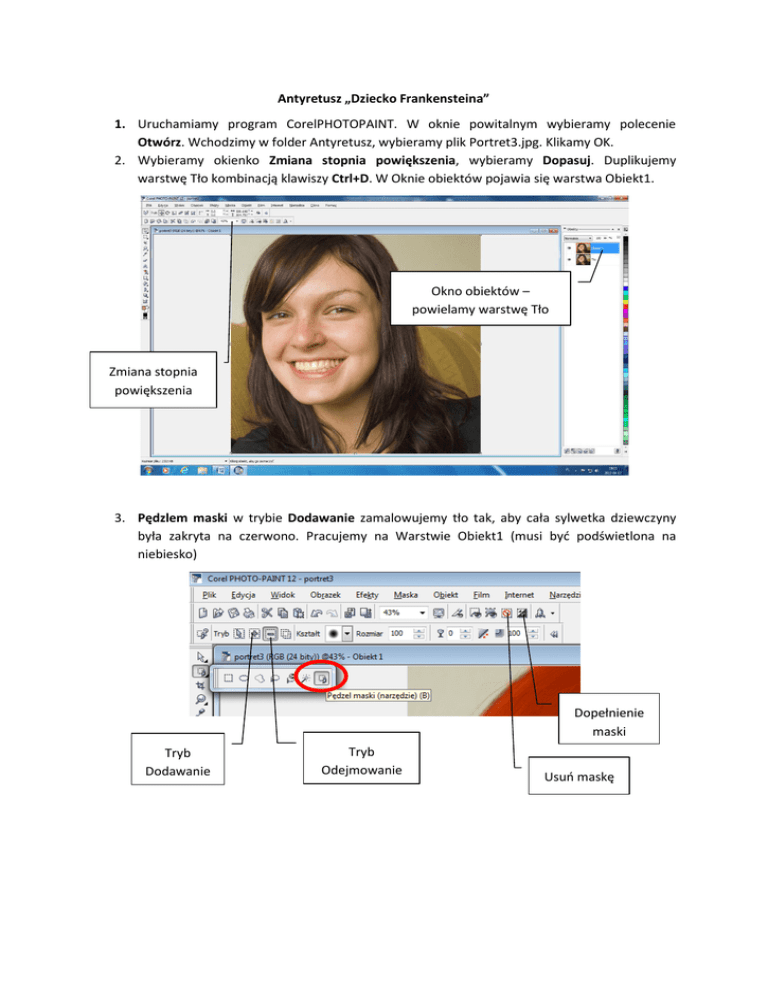
Task: Enable Tryb Dodawanie (additive) mode button
Action: (x=252, y=633)
